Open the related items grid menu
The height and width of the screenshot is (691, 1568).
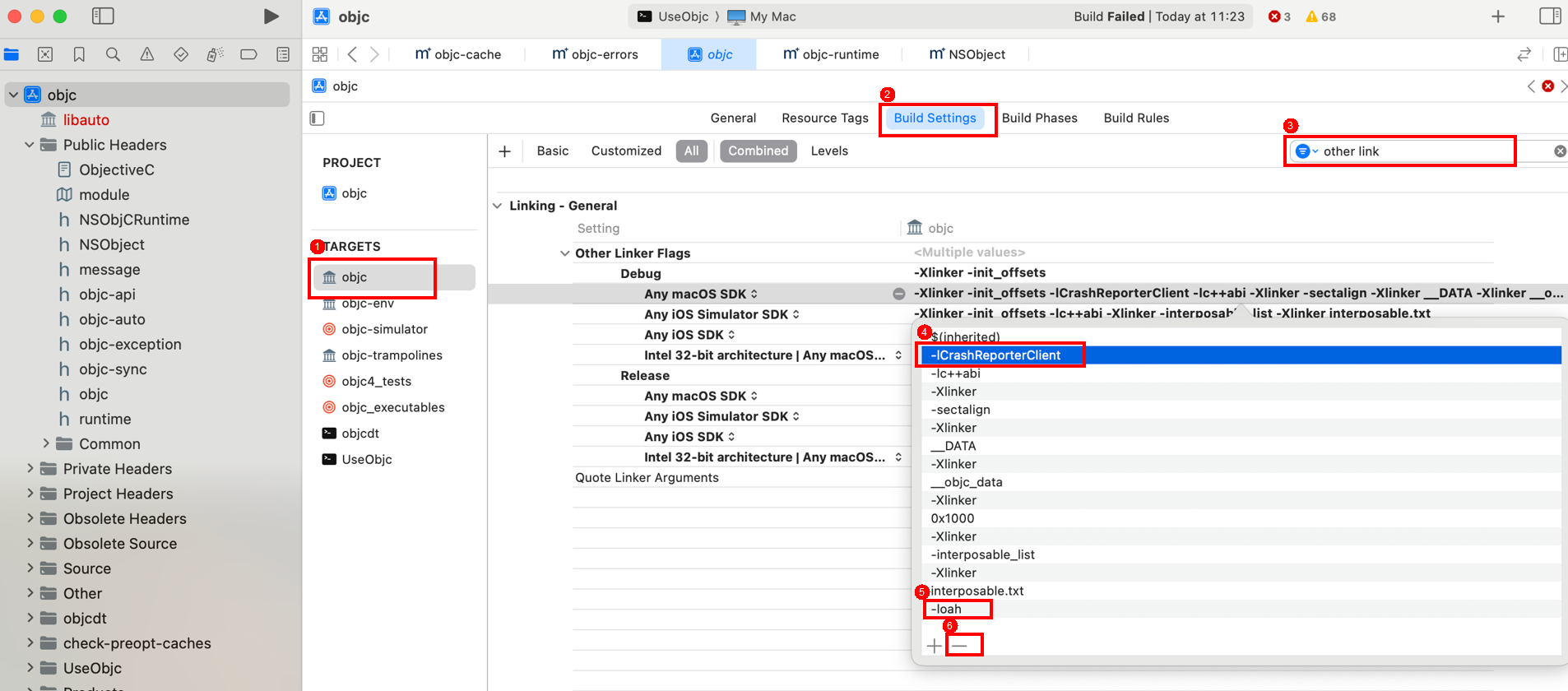(320, 54)
